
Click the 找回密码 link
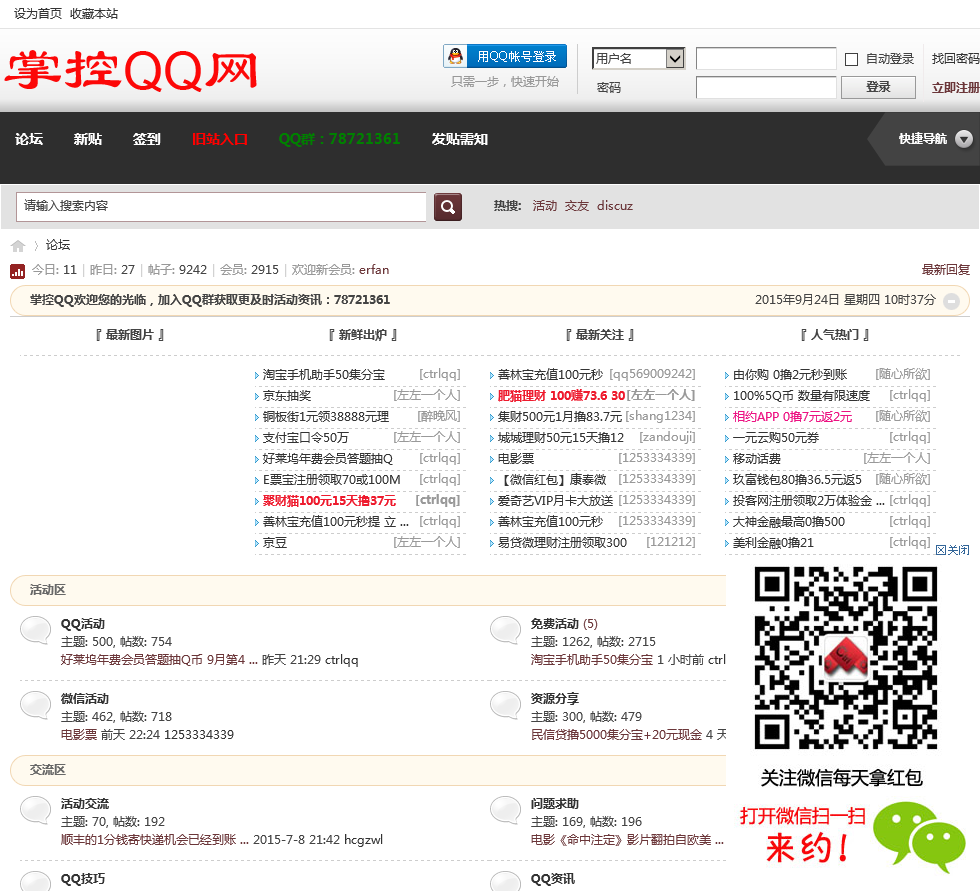coord(956,59)
